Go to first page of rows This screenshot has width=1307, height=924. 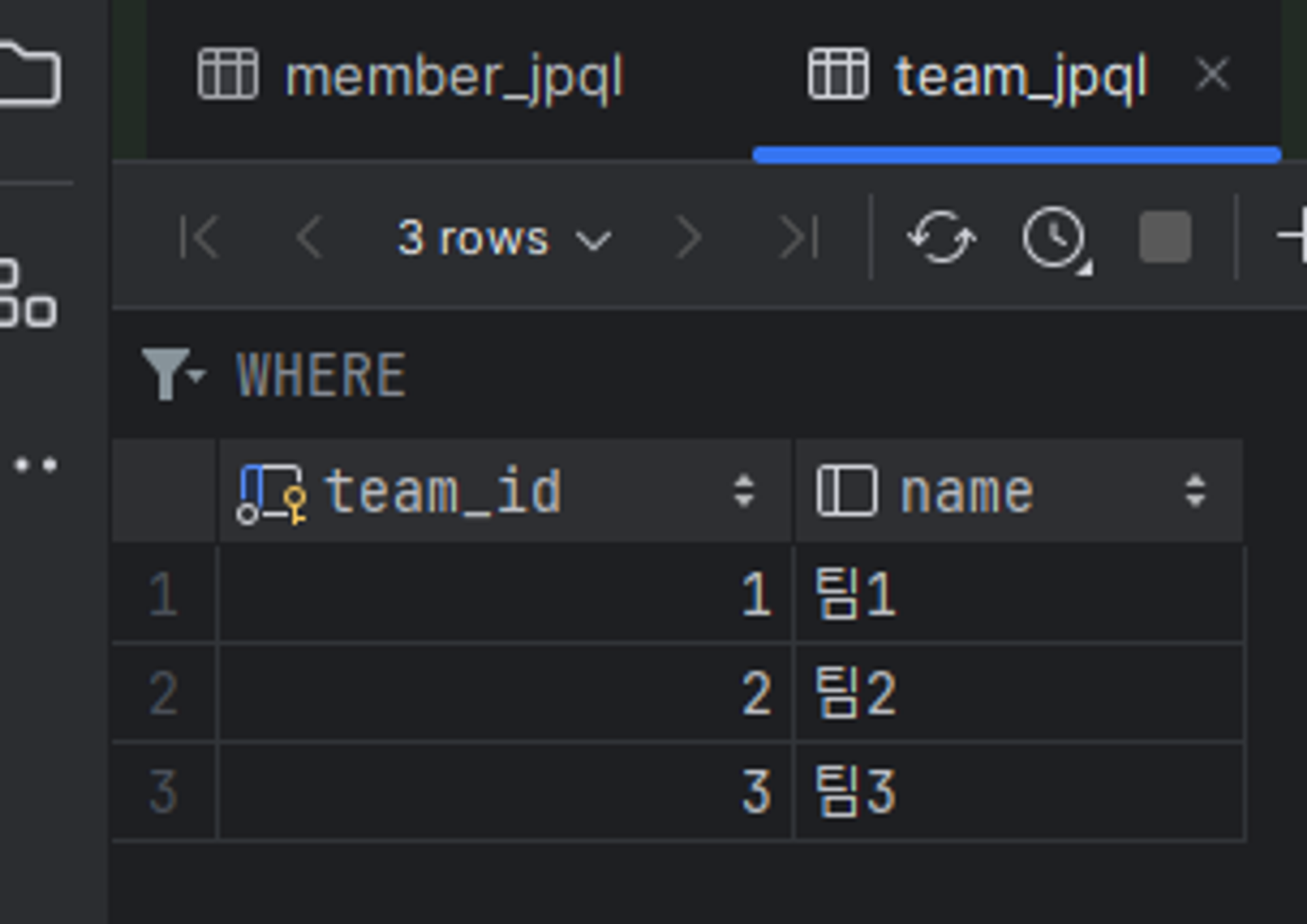click(x=199, y=238)
